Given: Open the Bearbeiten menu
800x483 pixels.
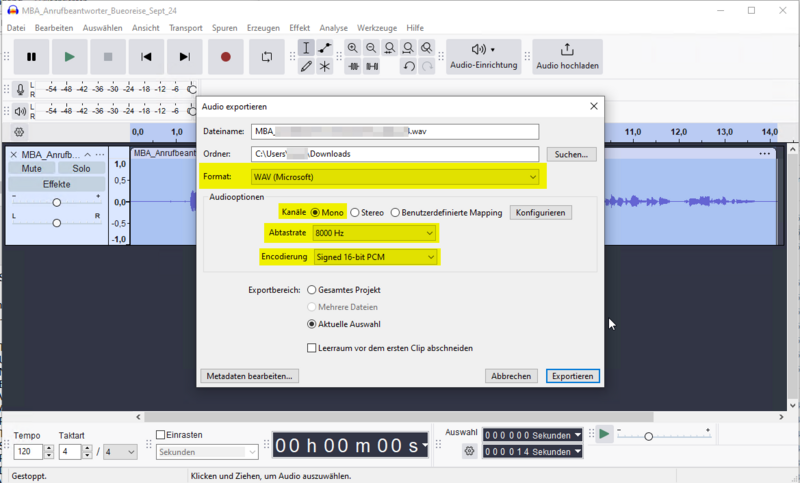Looking at the screenshot, I should [54, 28].
